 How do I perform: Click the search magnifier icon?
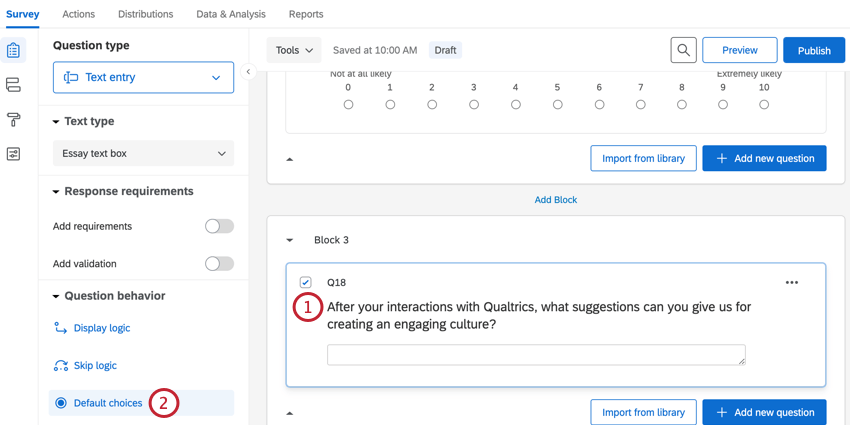683,50
